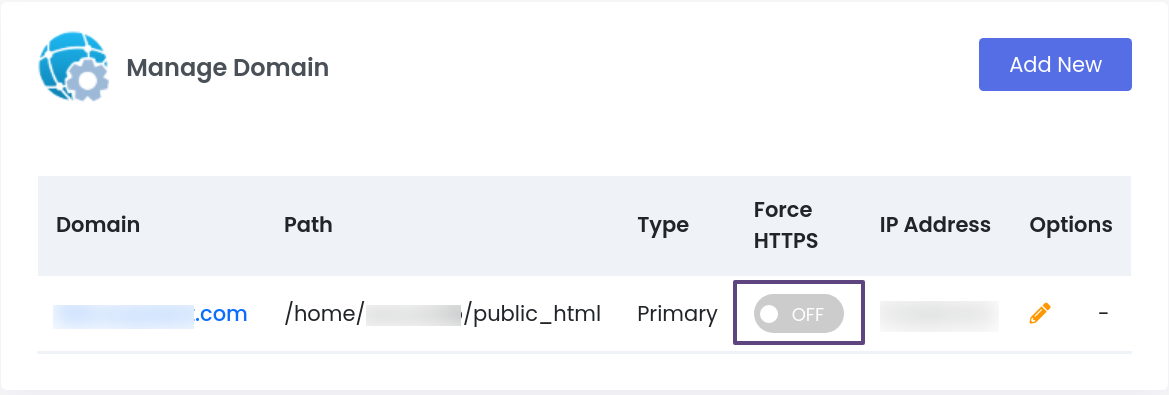Click the orange pencil edit icon

1040,313
